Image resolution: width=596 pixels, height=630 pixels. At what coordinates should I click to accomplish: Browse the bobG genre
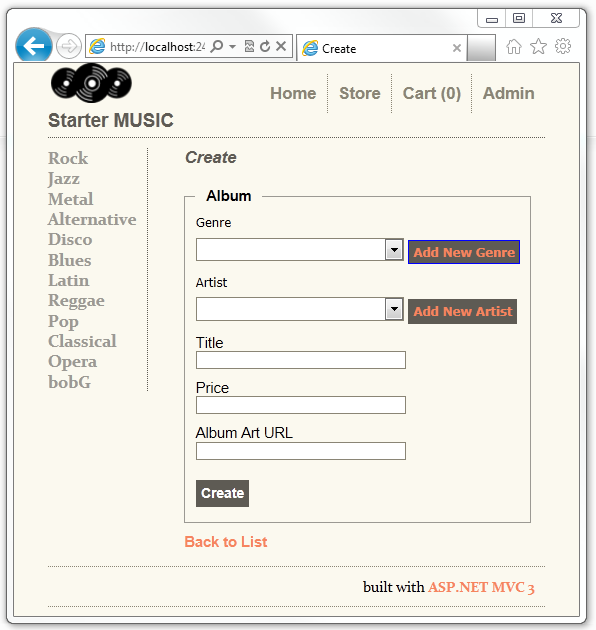pos(69,382)
